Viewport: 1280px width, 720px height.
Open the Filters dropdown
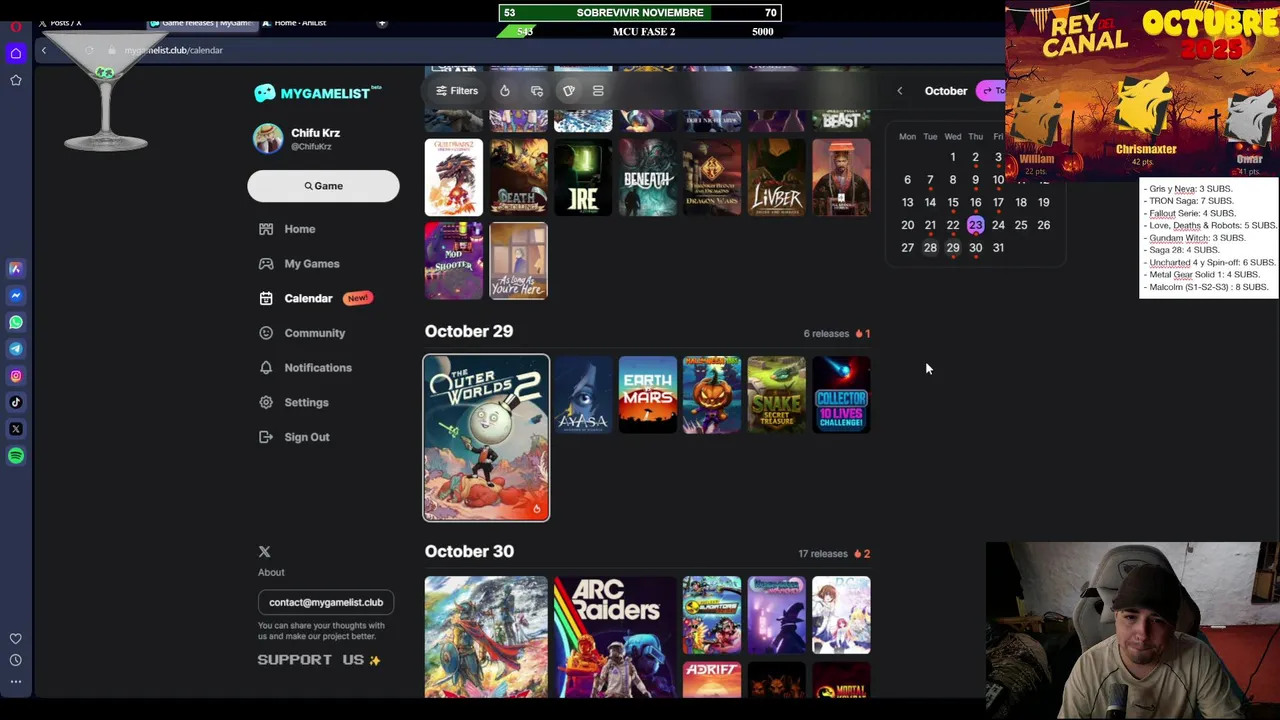(457, 91)
